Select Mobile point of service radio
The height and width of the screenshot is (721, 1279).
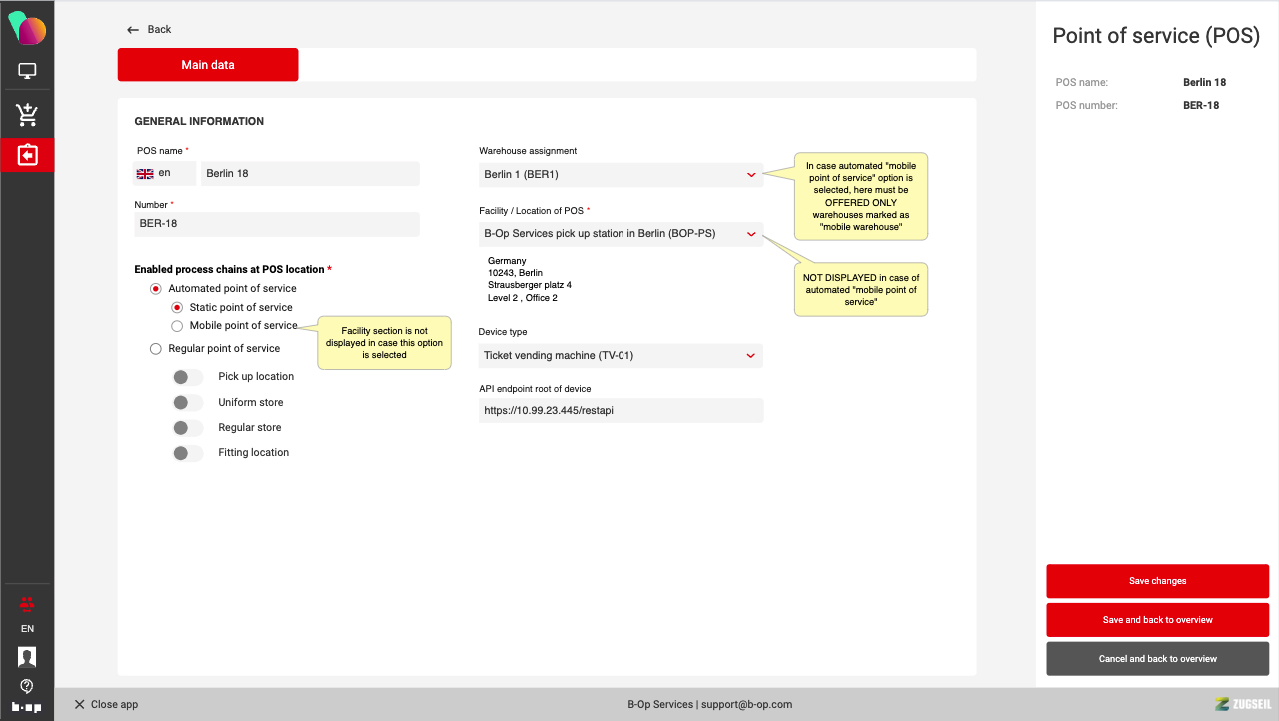pos(177,326)
